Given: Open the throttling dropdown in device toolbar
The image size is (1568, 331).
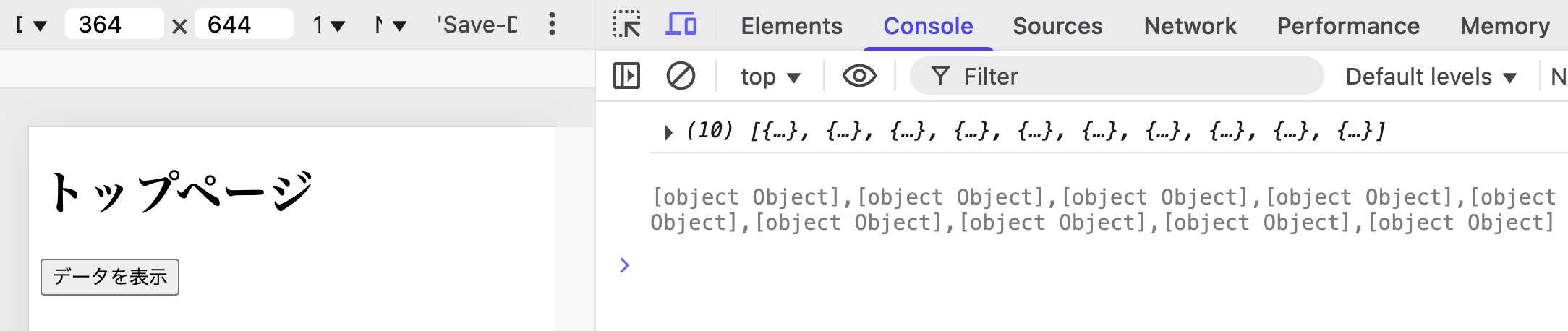Looking at the screenshot, I should 391,25.
